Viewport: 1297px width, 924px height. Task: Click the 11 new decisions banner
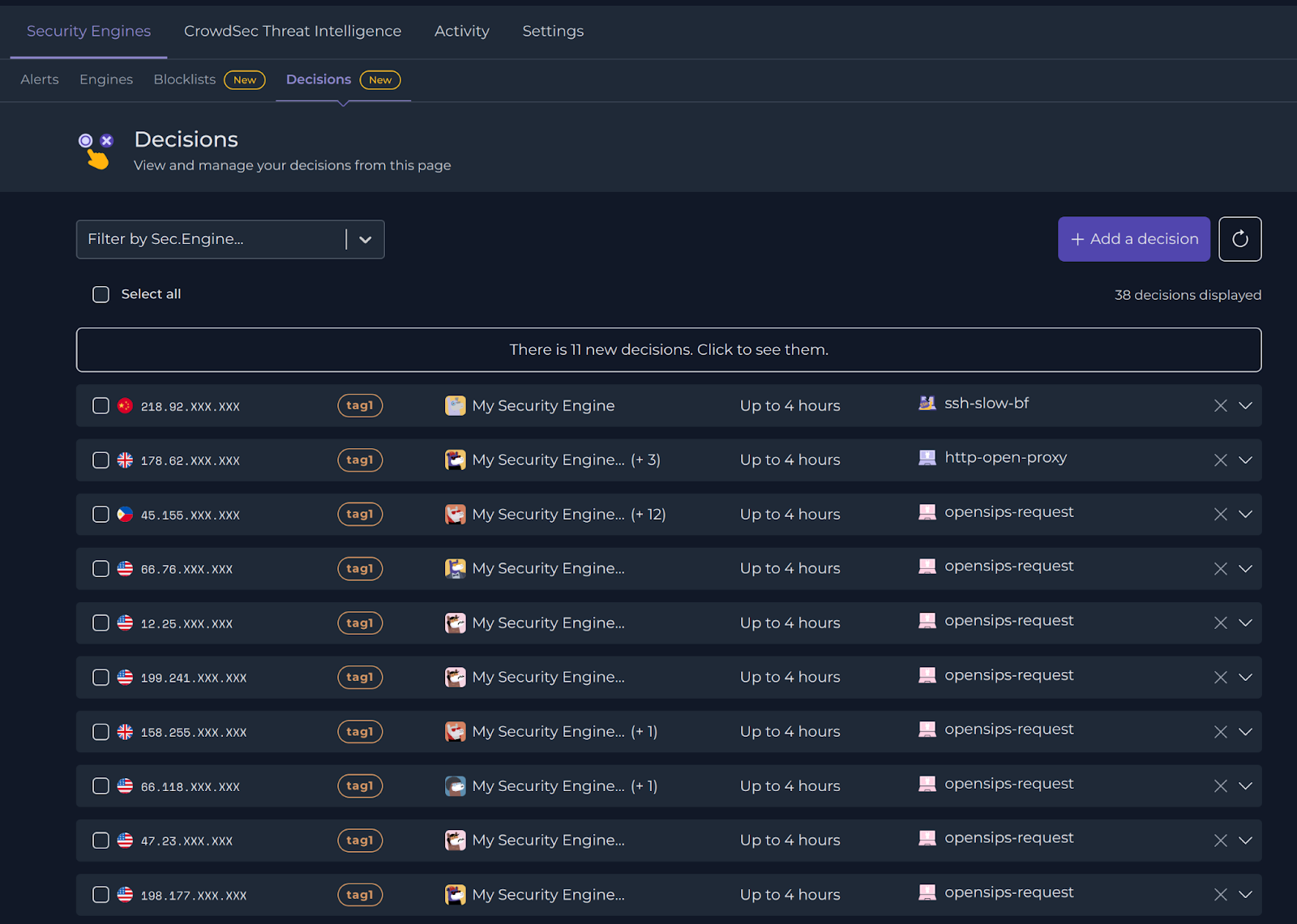(669, 350)
